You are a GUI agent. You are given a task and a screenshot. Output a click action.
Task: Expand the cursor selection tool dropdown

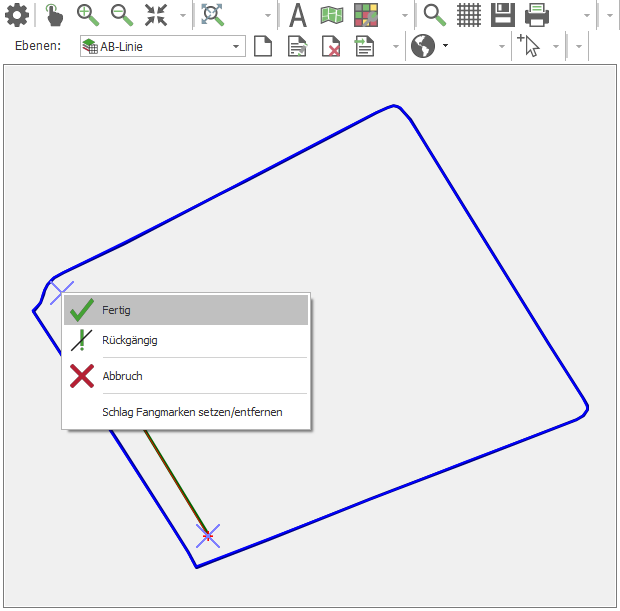coord(556,47)
